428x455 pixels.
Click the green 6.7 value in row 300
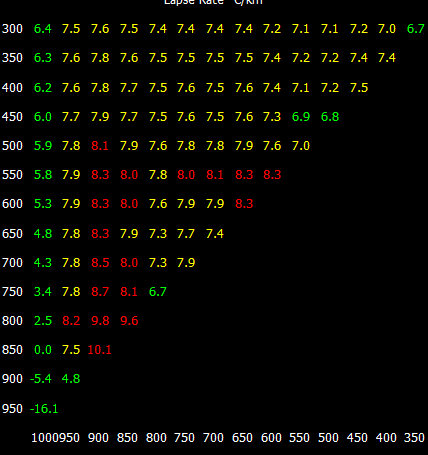(x=416, y=29)
